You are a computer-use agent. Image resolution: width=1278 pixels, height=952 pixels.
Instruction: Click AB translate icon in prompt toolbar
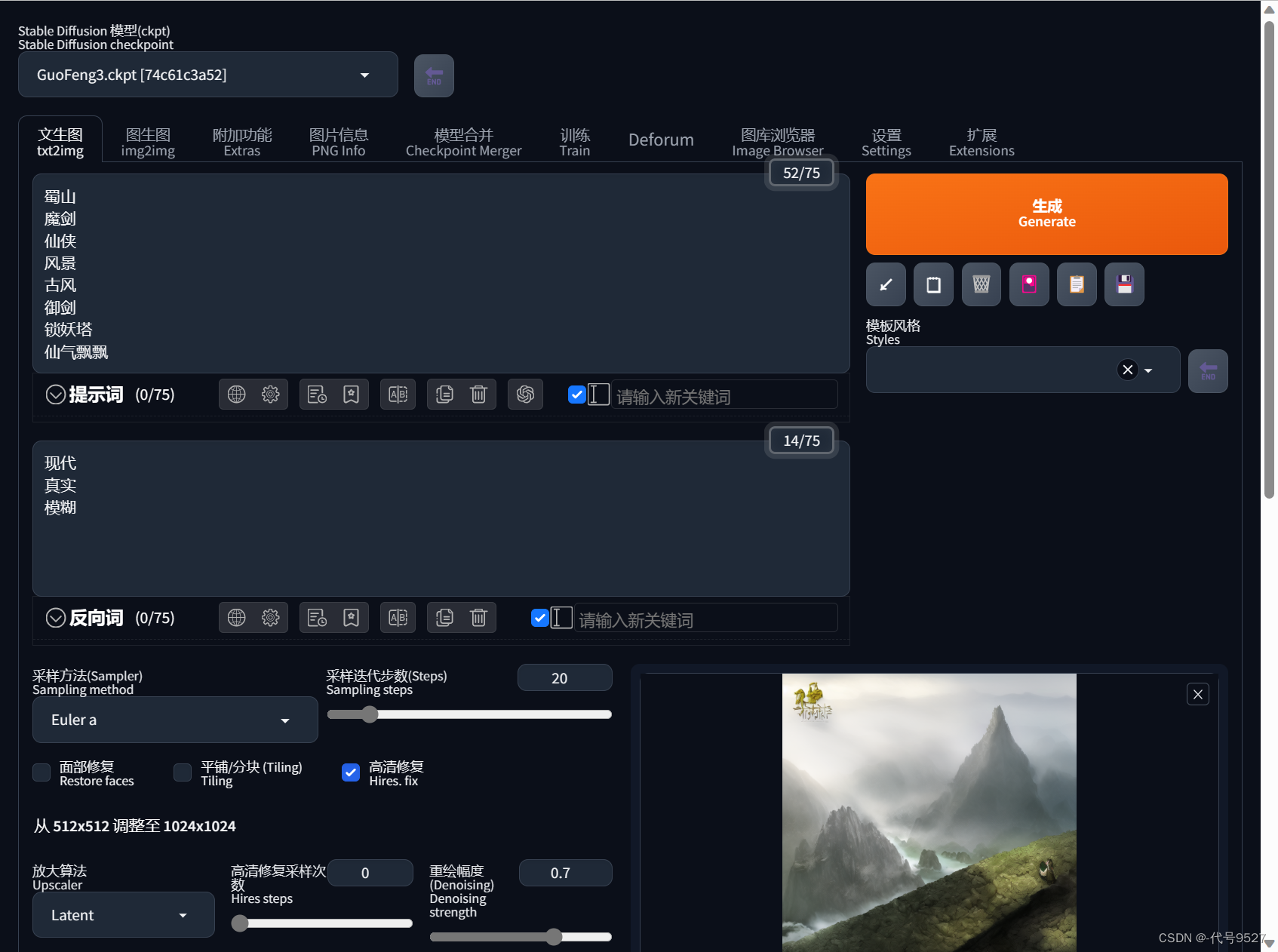tap(398, 394)
